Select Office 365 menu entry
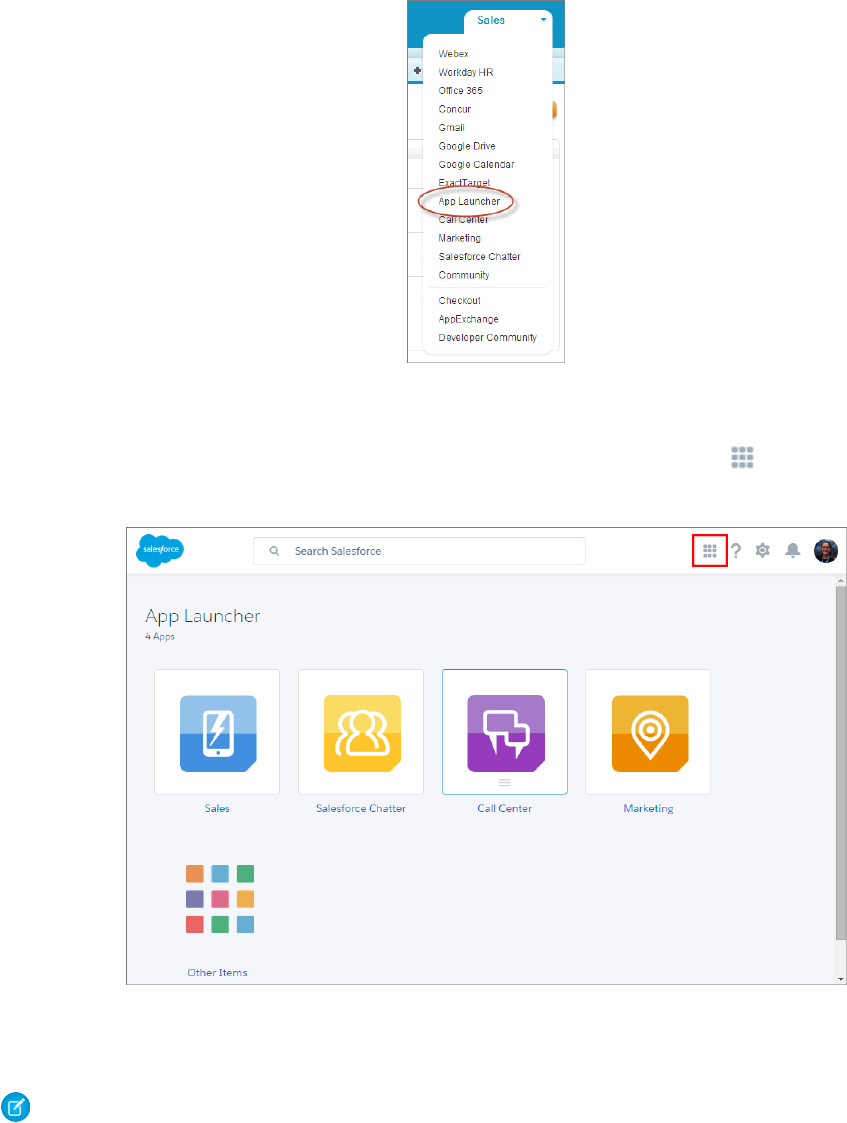Screen dimensions: 847x1123 (x=460, y=91)
